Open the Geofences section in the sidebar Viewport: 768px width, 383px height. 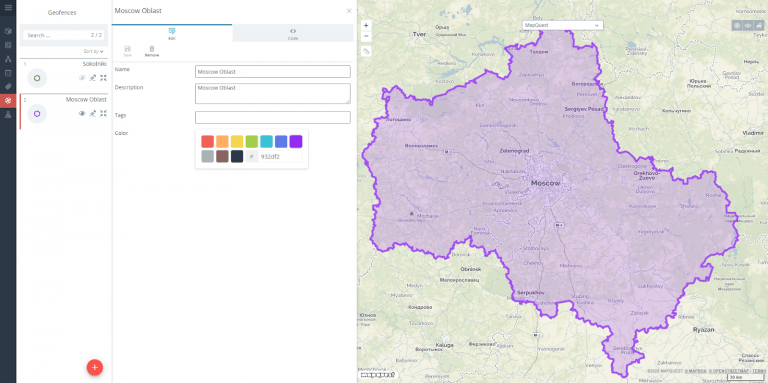(8, 100)
